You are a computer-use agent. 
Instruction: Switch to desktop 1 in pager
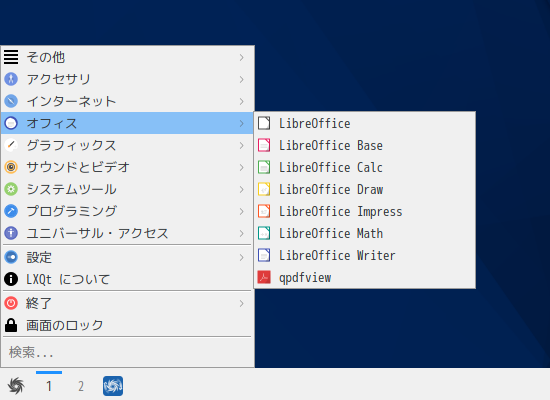[x=49, y=386]
